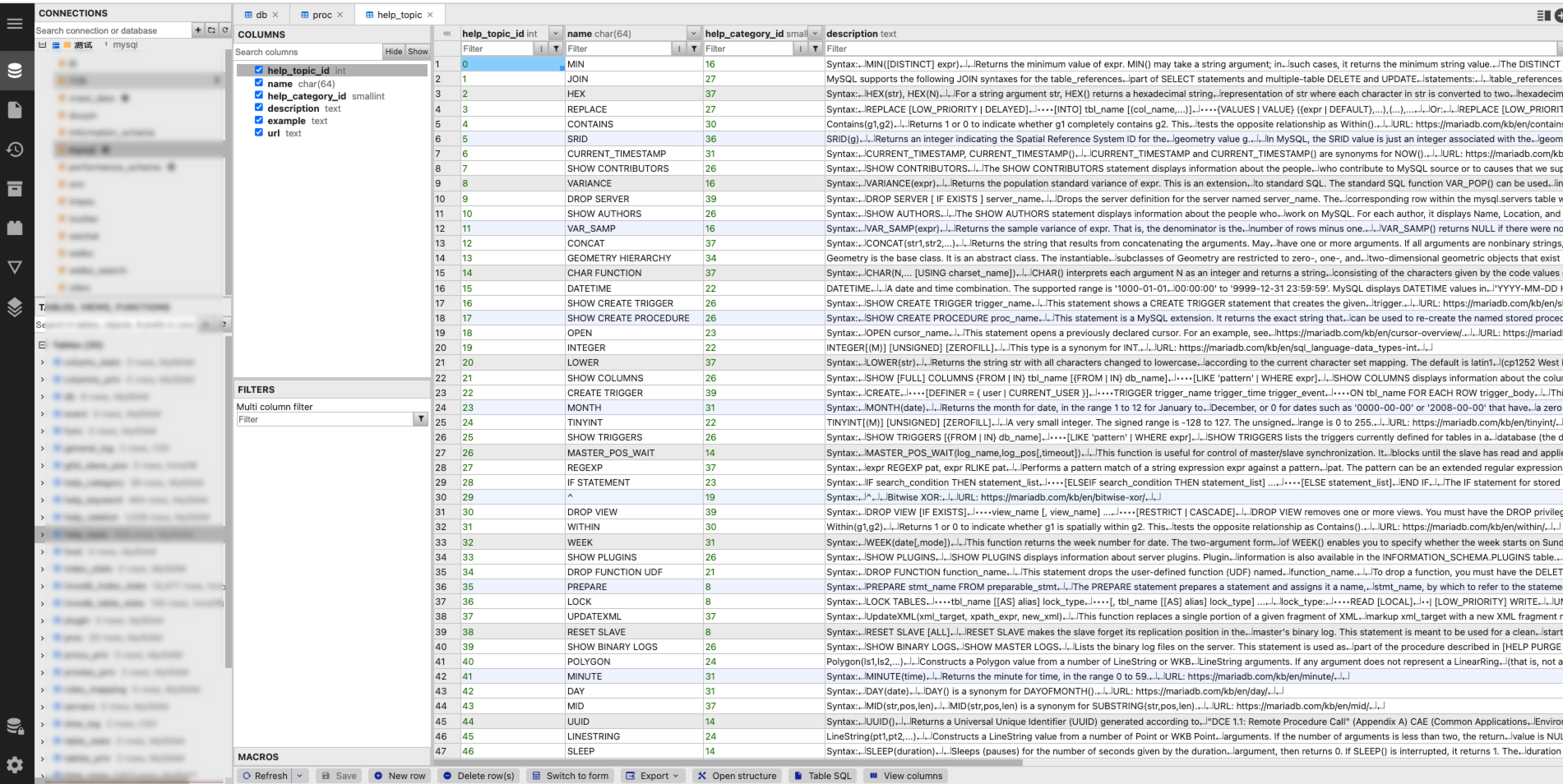Screen dimensions: 1563x784
Task: Close the help_topic tab
Action: point(430,15)
